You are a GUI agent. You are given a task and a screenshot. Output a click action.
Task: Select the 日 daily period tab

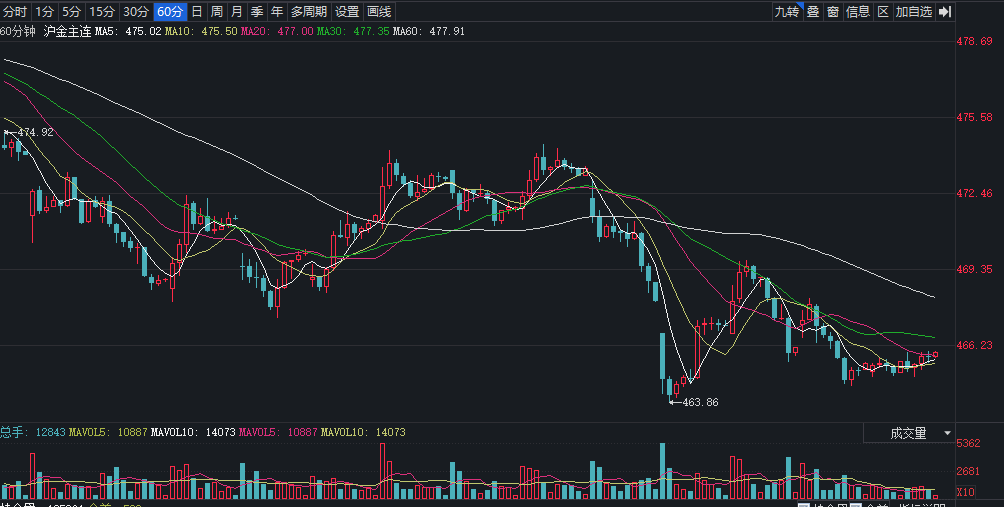tap(196, 12)
